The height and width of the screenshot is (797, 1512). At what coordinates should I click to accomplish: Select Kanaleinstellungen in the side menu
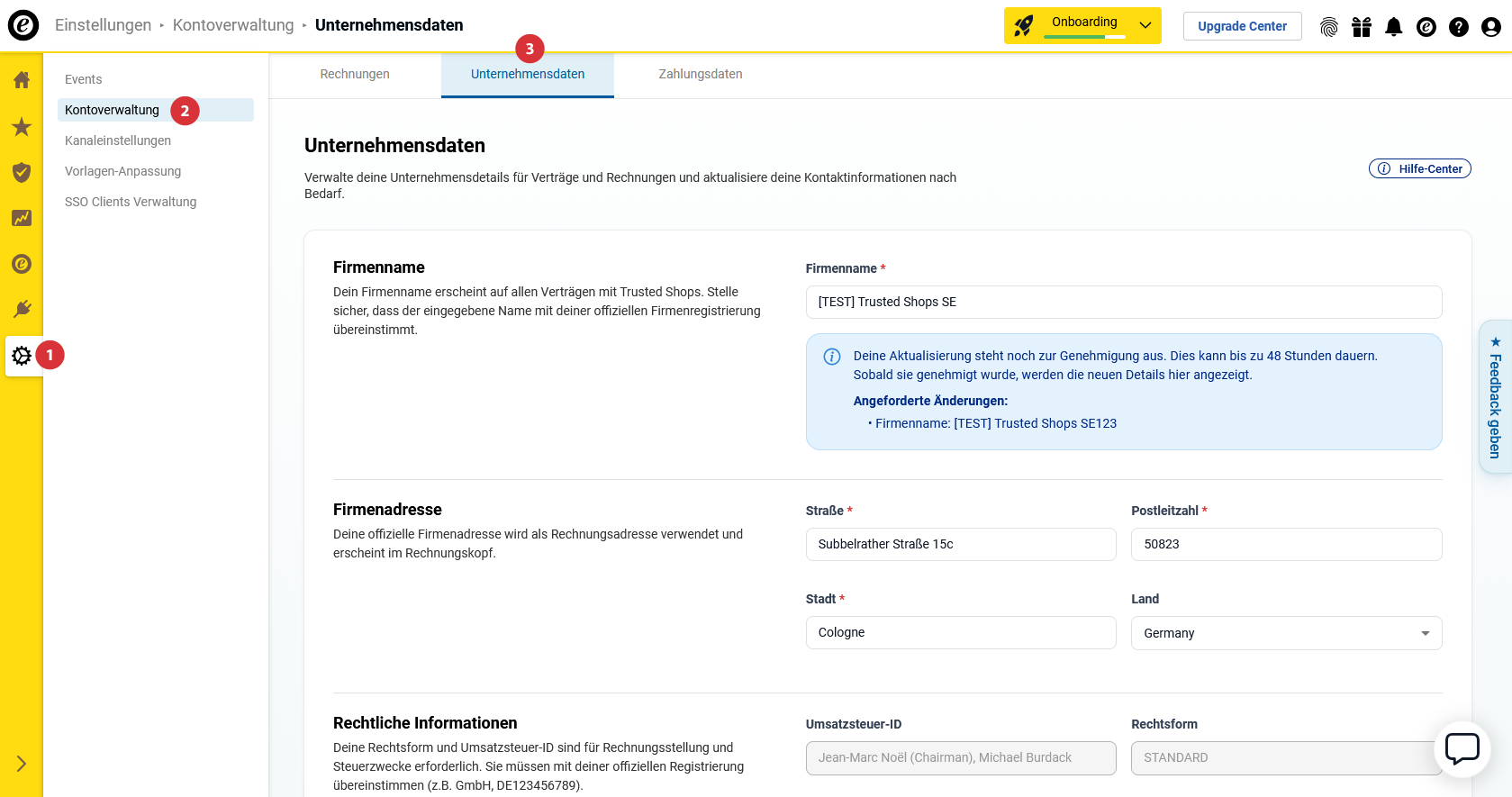pyautogui.click(x=118, y=140)
